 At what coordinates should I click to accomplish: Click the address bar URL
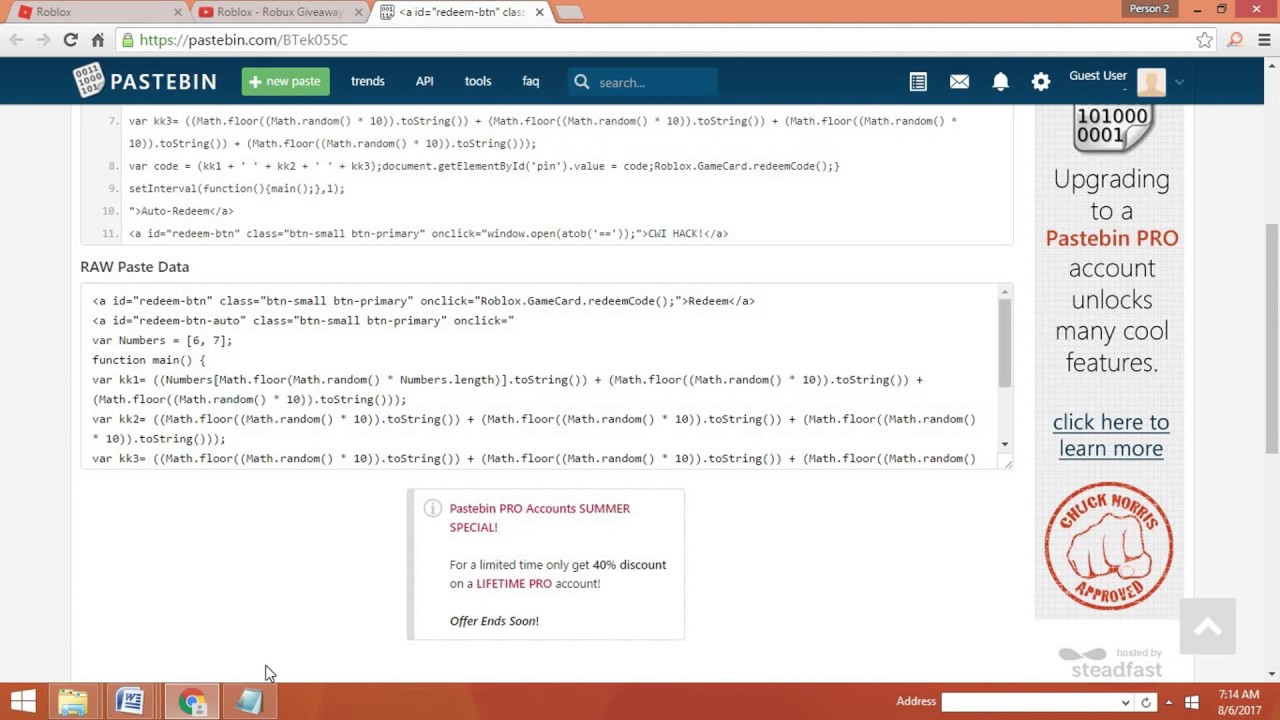click(x=244, y=40)
